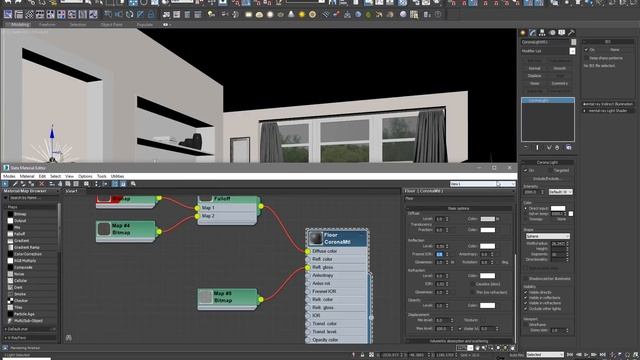Open the Selected key filter dropdown
Screen dimensions: 640x360
click(x=545, y=355)
